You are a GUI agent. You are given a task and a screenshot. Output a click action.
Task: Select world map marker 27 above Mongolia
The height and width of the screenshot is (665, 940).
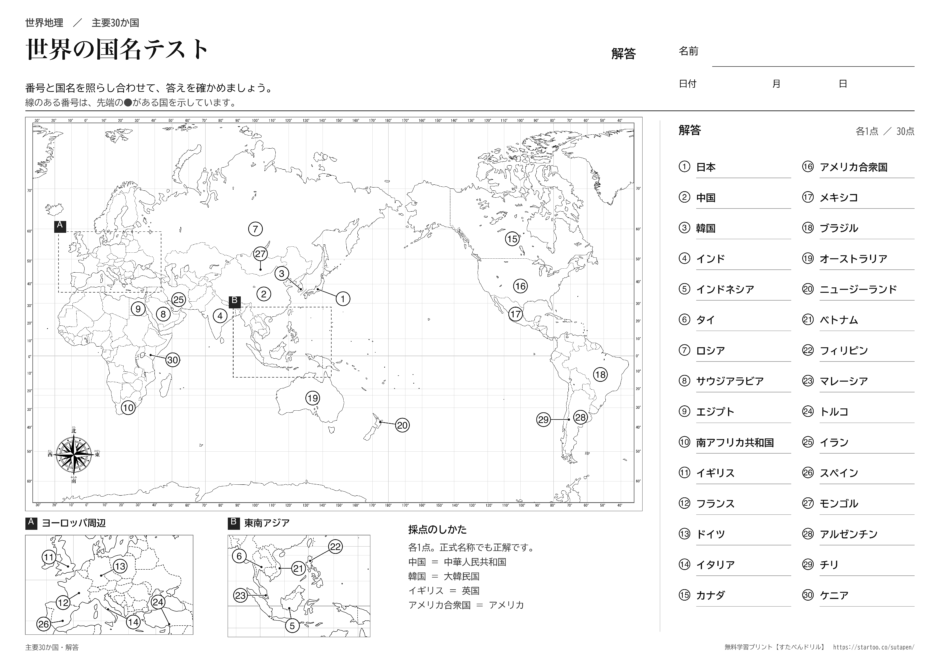[x=260, y=254]
